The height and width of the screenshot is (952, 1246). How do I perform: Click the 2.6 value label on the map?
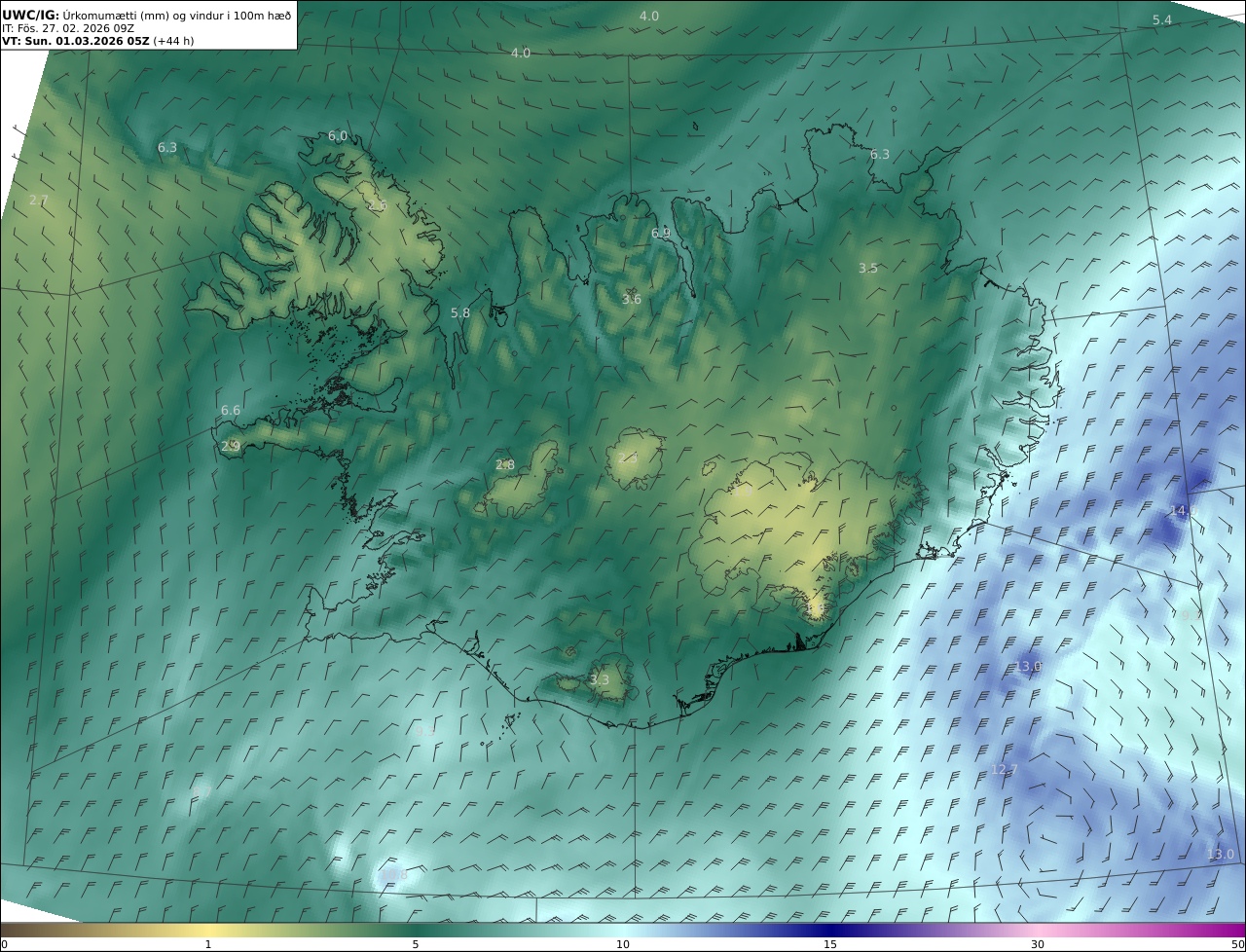[377, 205]
